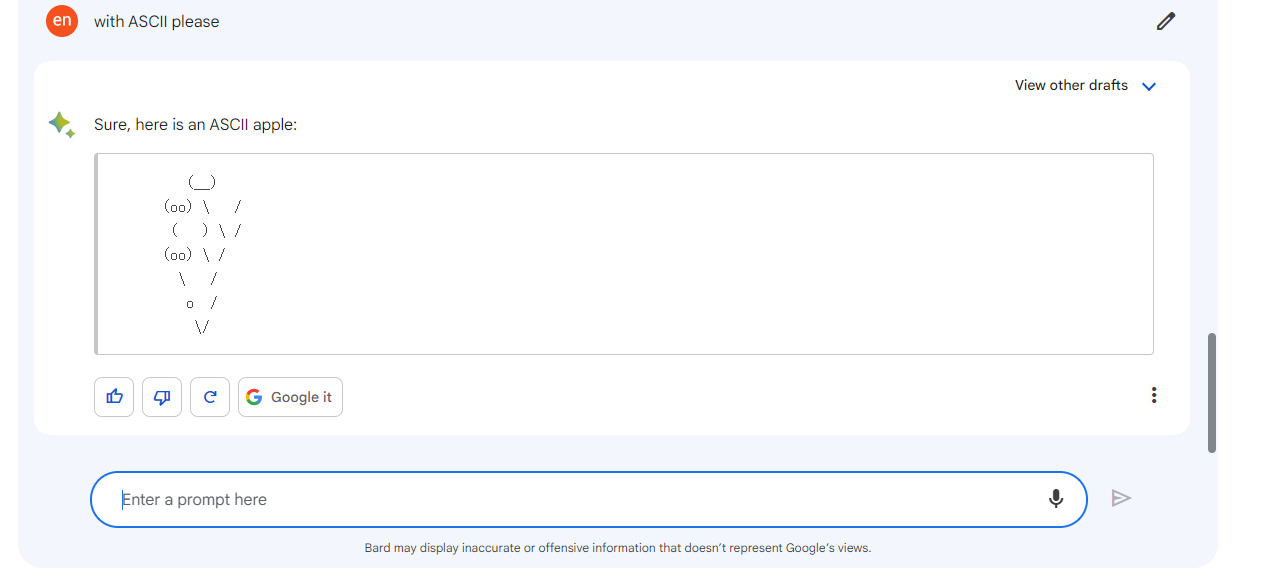
Task: Click the Google 'G' logo
Action: tap(254, 397)
